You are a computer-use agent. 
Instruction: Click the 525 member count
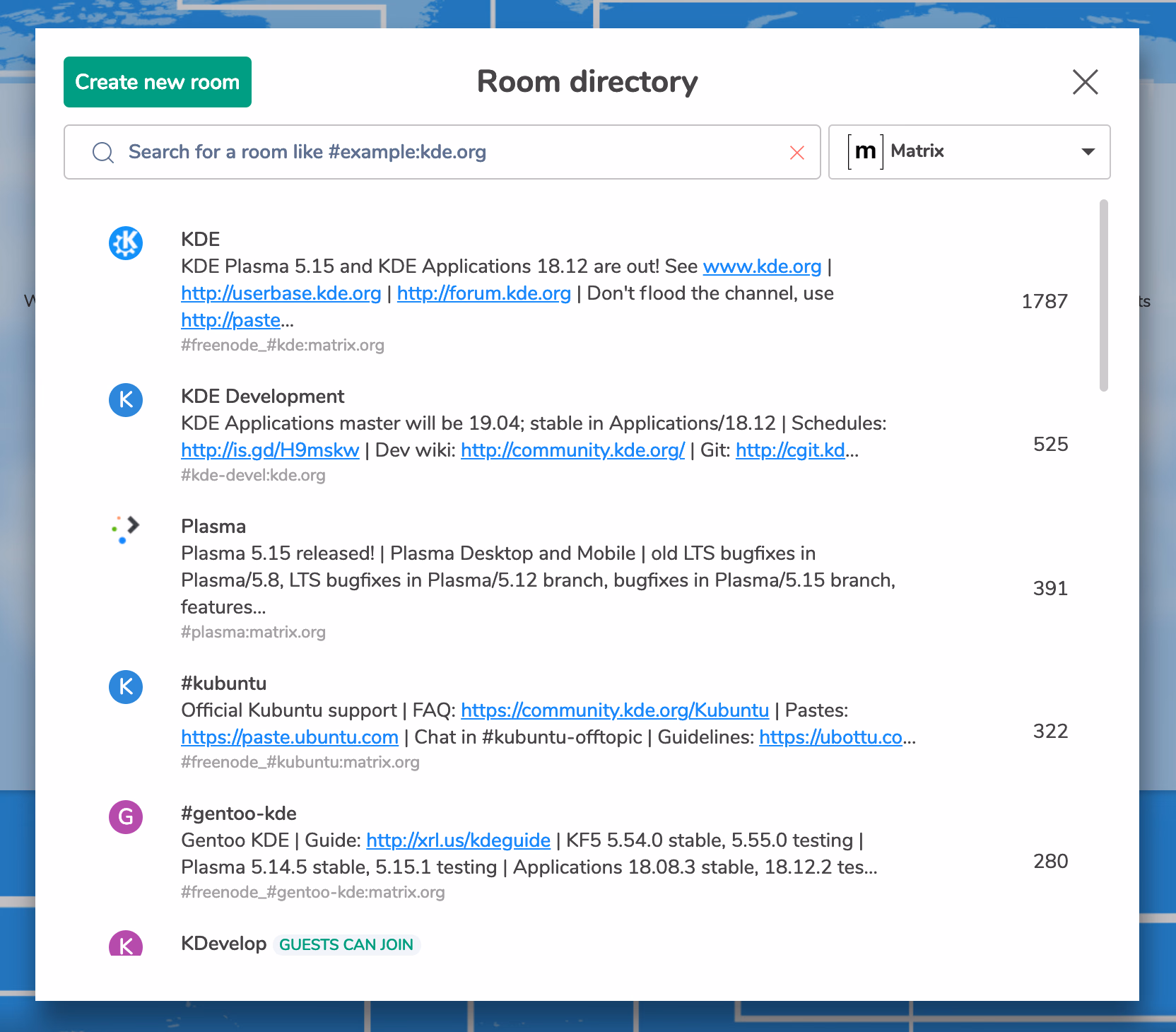(x=1051, y=445)
